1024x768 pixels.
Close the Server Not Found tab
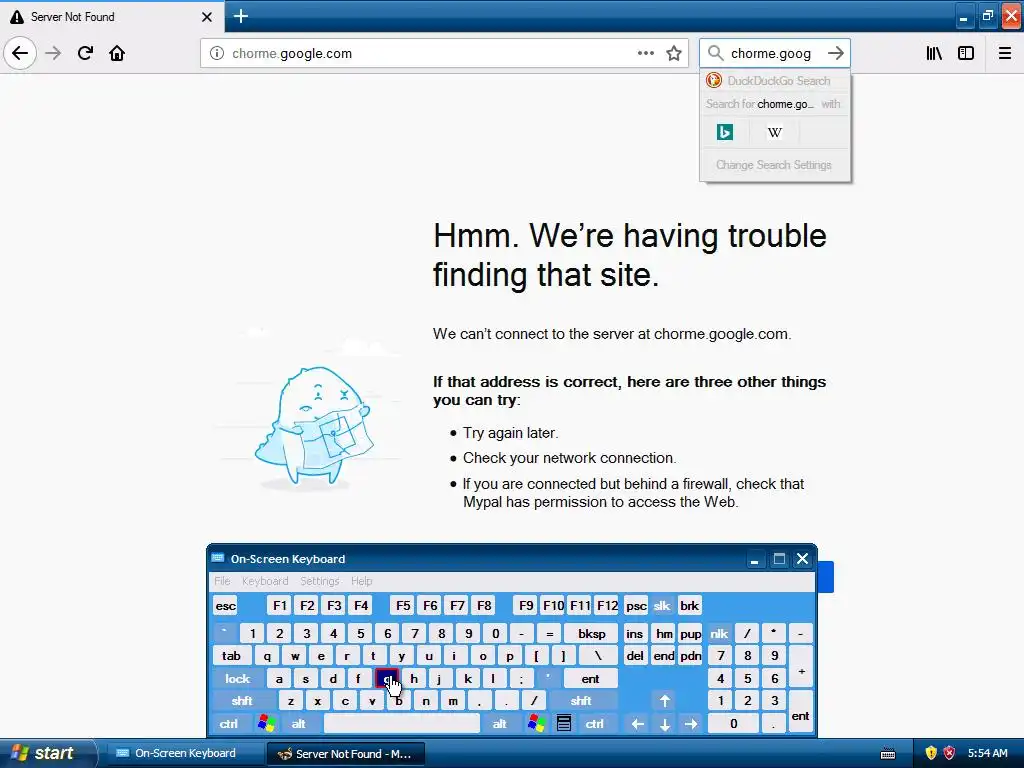tap(207, 17)
